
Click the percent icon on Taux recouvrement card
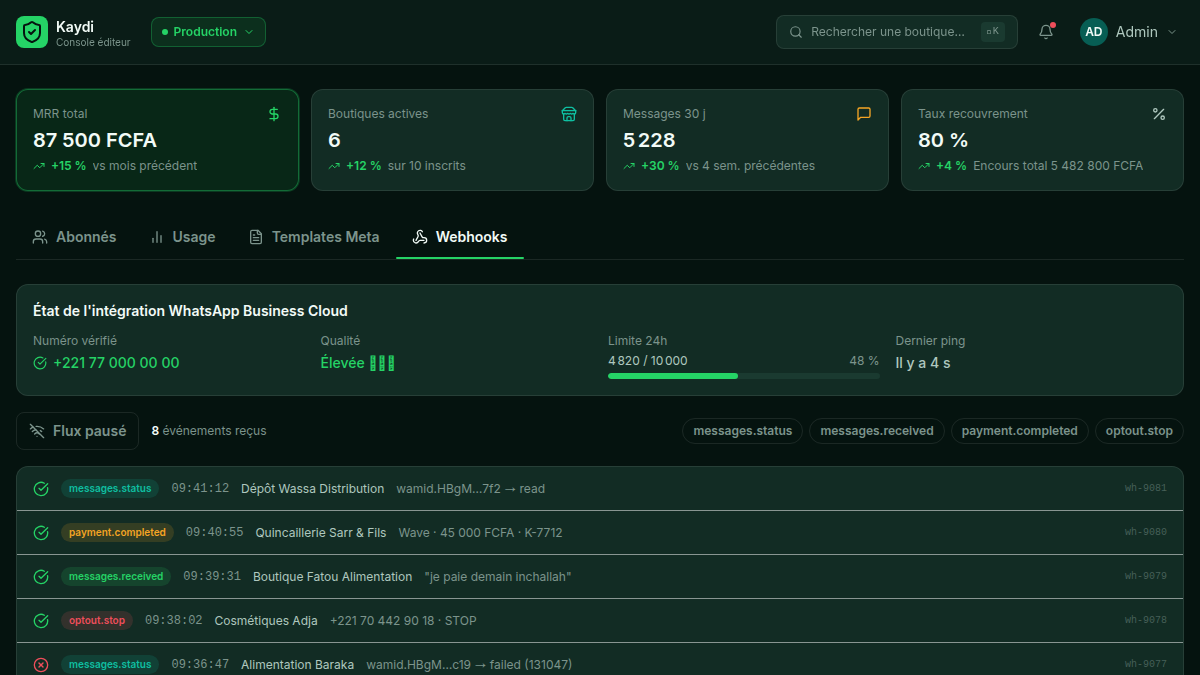(x=1159, y=114)
